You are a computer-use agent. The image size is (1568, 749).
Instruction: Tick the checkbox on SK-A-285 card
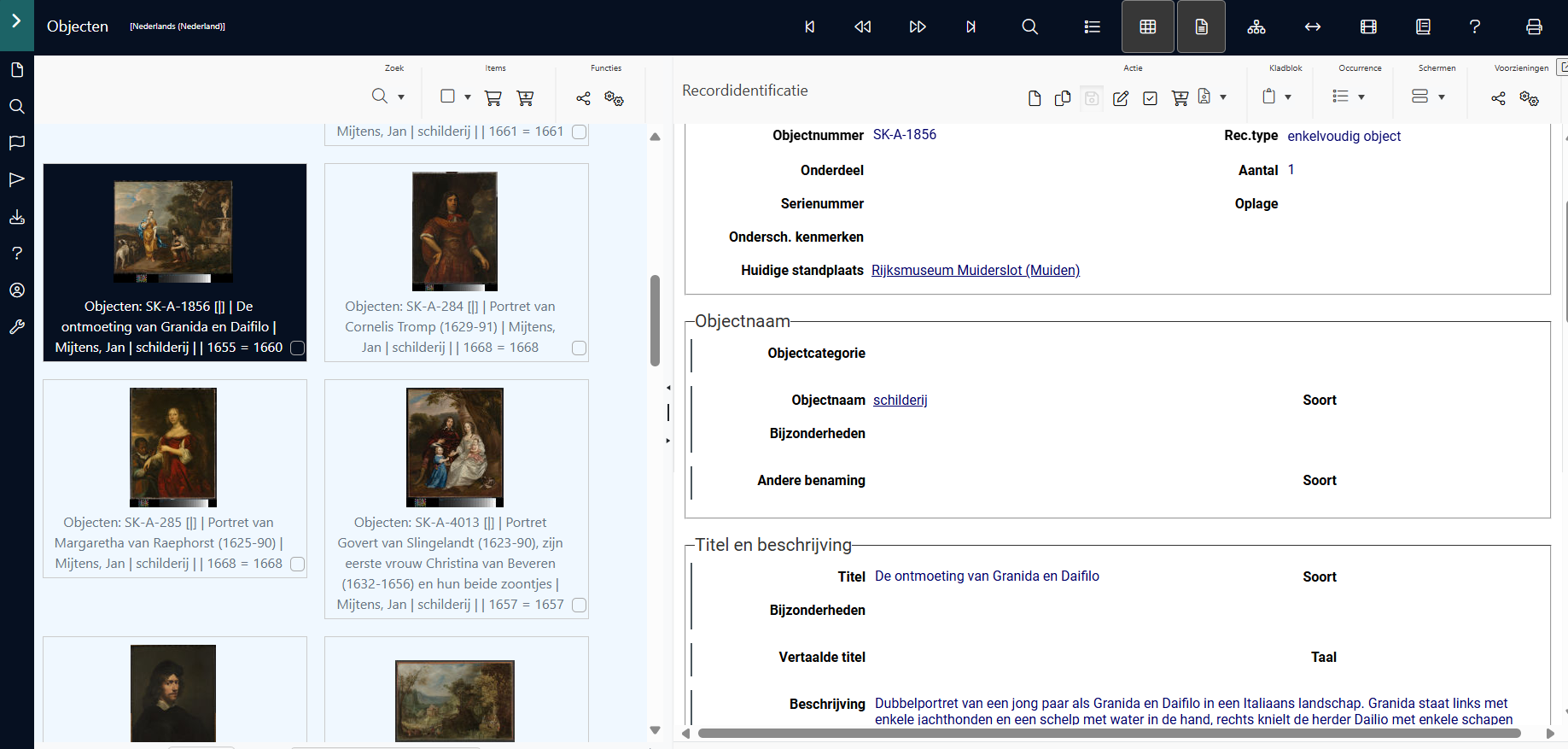coord(297,564)
